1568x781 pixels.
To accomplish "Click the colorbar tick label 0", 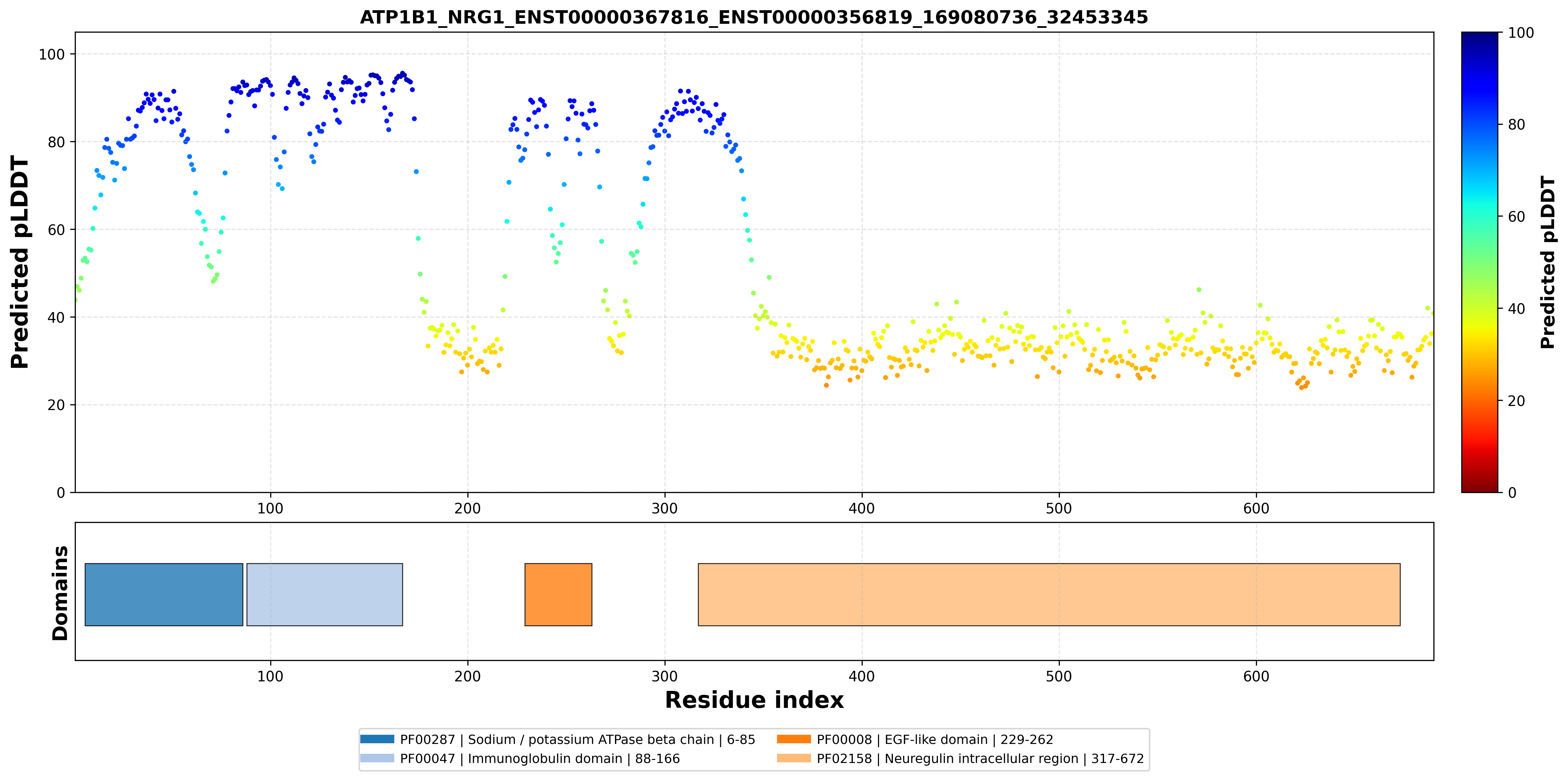I will coord(1512,492).
